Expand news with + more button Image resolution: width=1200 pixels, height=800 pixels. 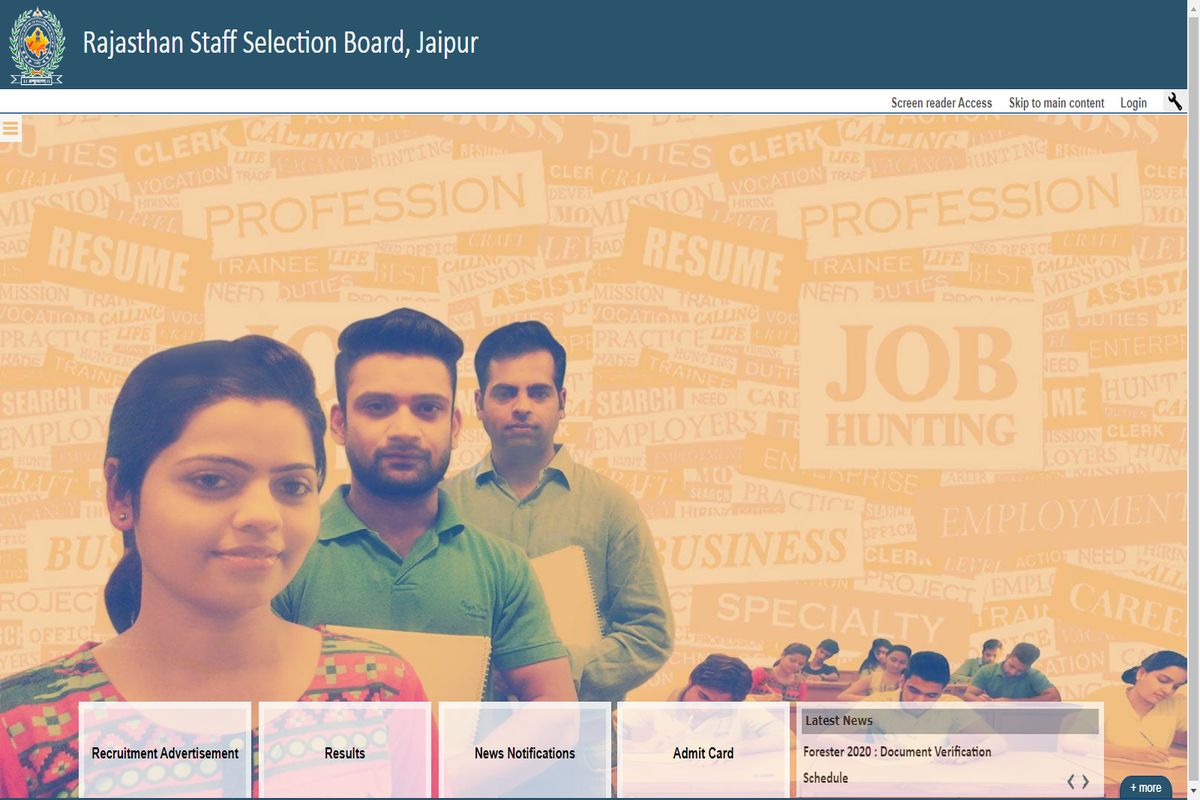tap(1146, 787)
